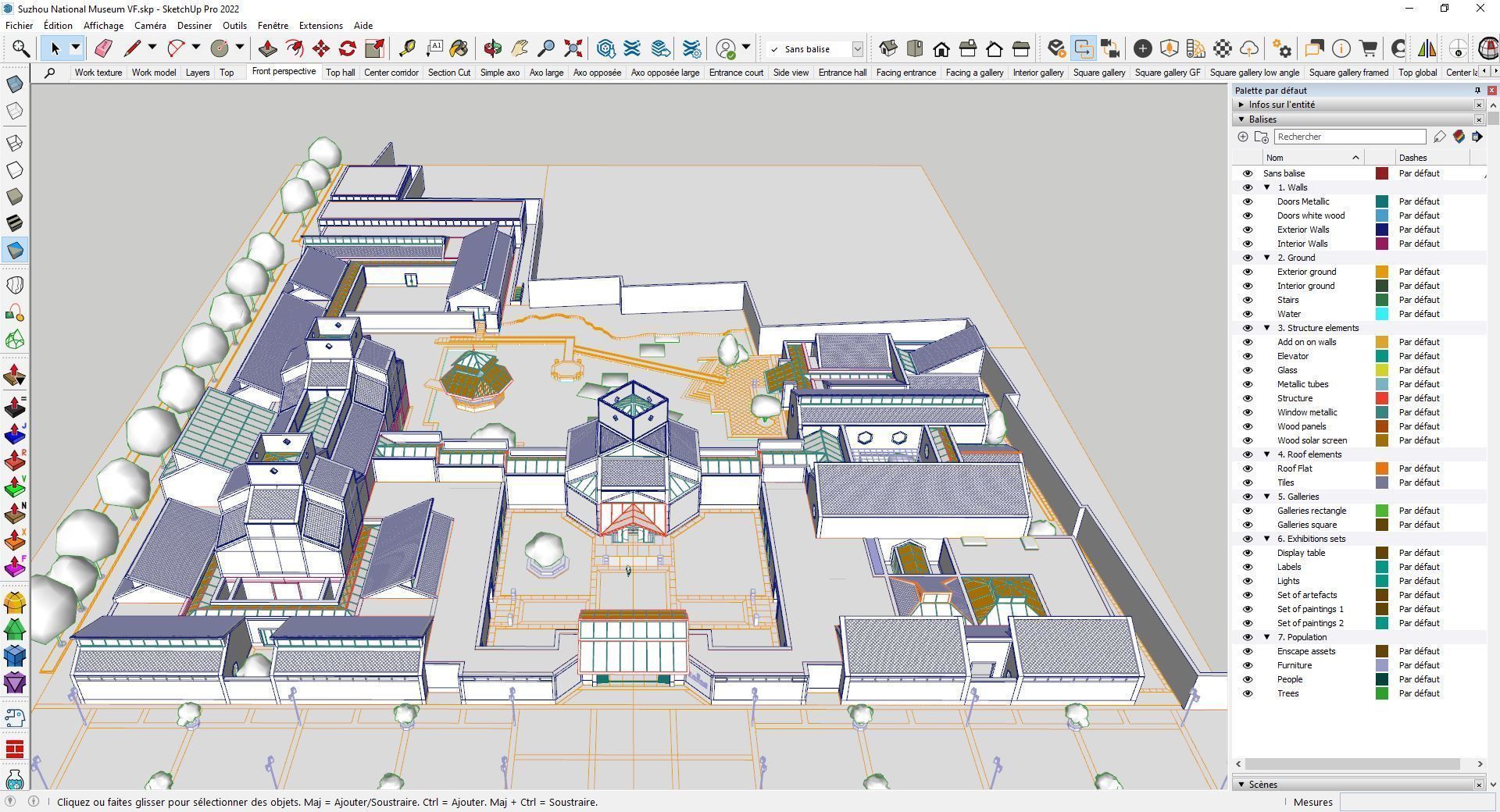Hide the Water tag

[1247, 314]
